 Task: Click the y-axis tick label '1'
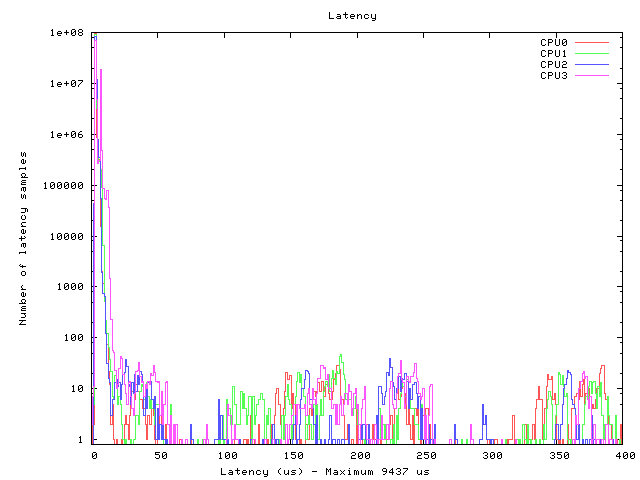tap(80, 440)
